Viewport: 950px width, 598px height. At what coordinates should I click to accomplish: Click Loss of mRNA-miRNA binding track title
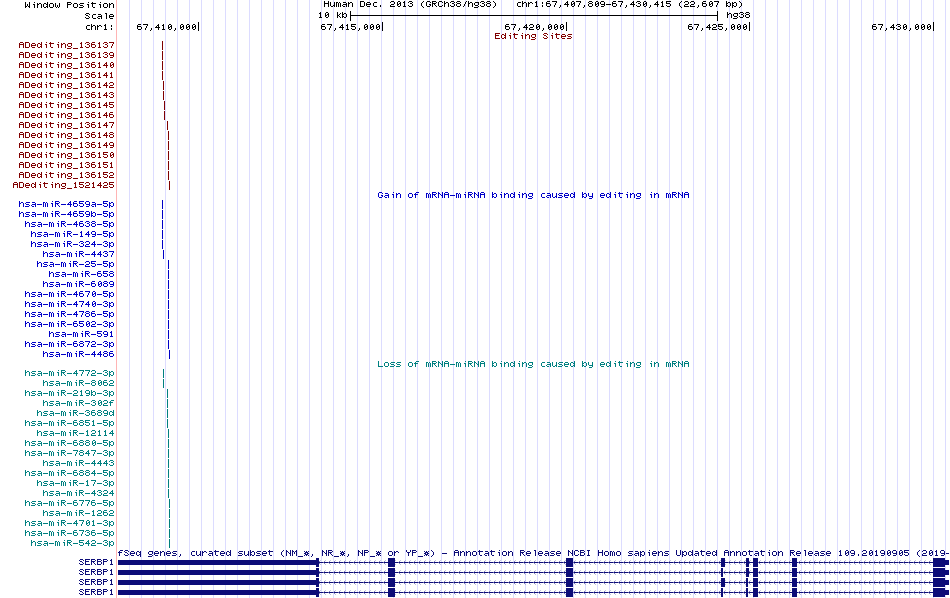533,364
